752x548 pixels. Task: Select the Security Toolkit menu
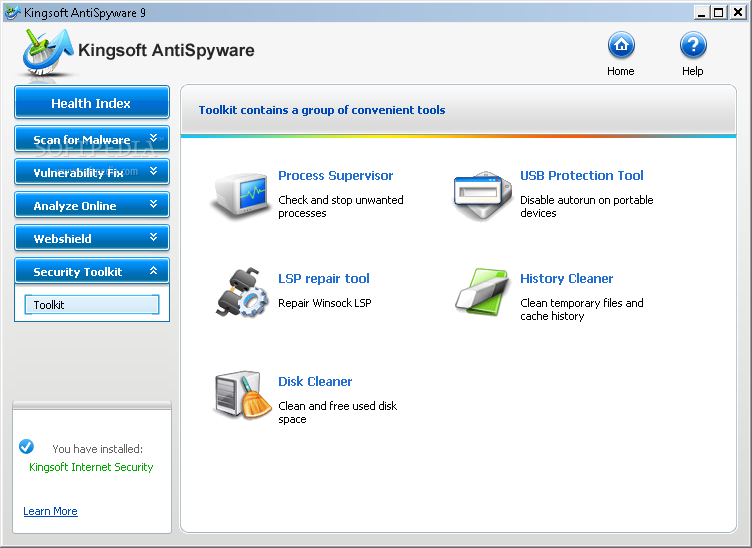coord(92,271)
